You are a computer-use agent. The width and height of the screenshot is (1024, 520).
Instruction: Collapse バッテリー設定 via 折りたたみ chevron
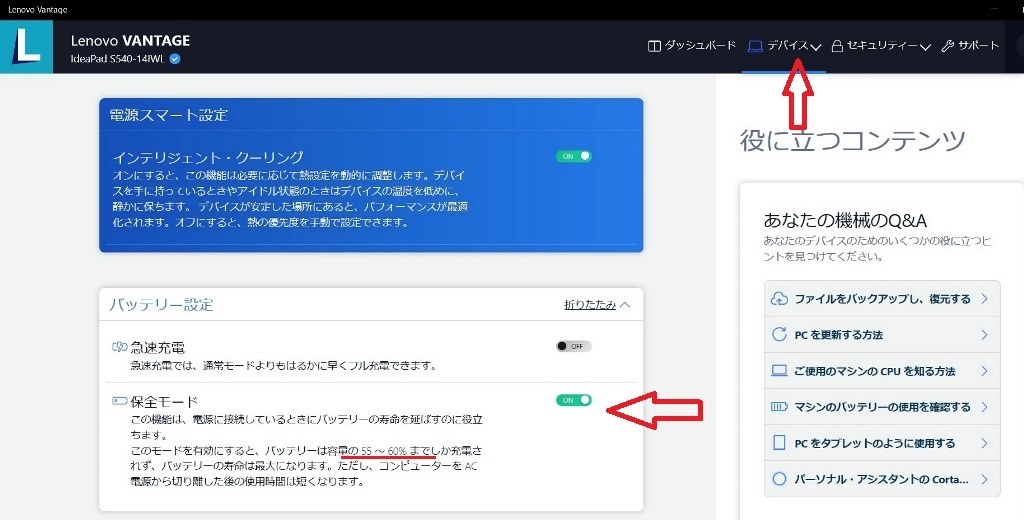625,304
